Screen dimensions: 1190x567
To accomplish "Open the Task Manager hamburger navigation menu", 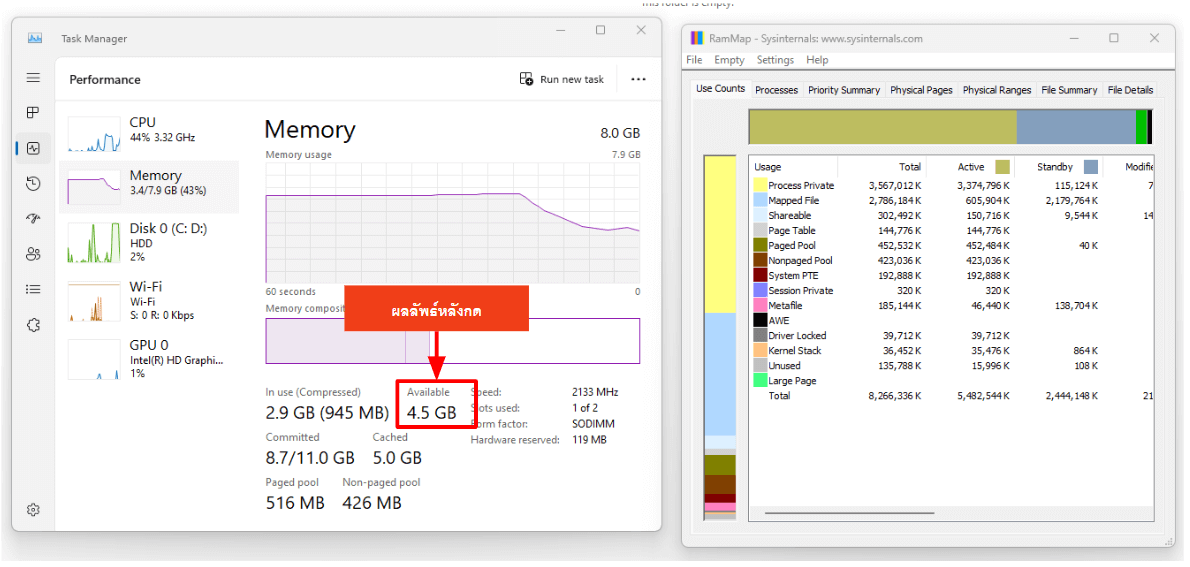I will click(x=33, y=77).
